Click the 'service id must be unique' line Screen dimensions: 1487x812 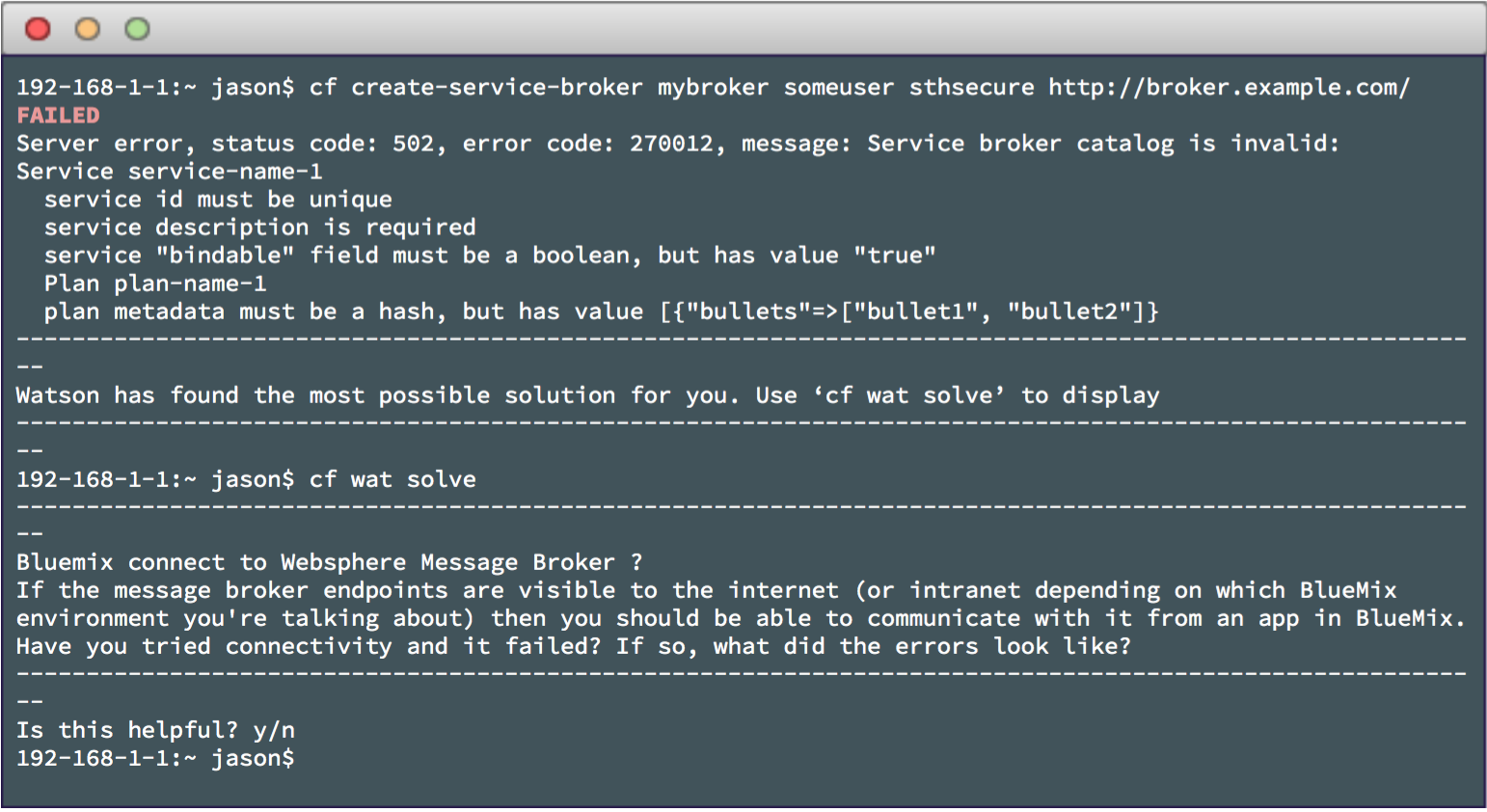pyautogui.click(x=218, y=199)
